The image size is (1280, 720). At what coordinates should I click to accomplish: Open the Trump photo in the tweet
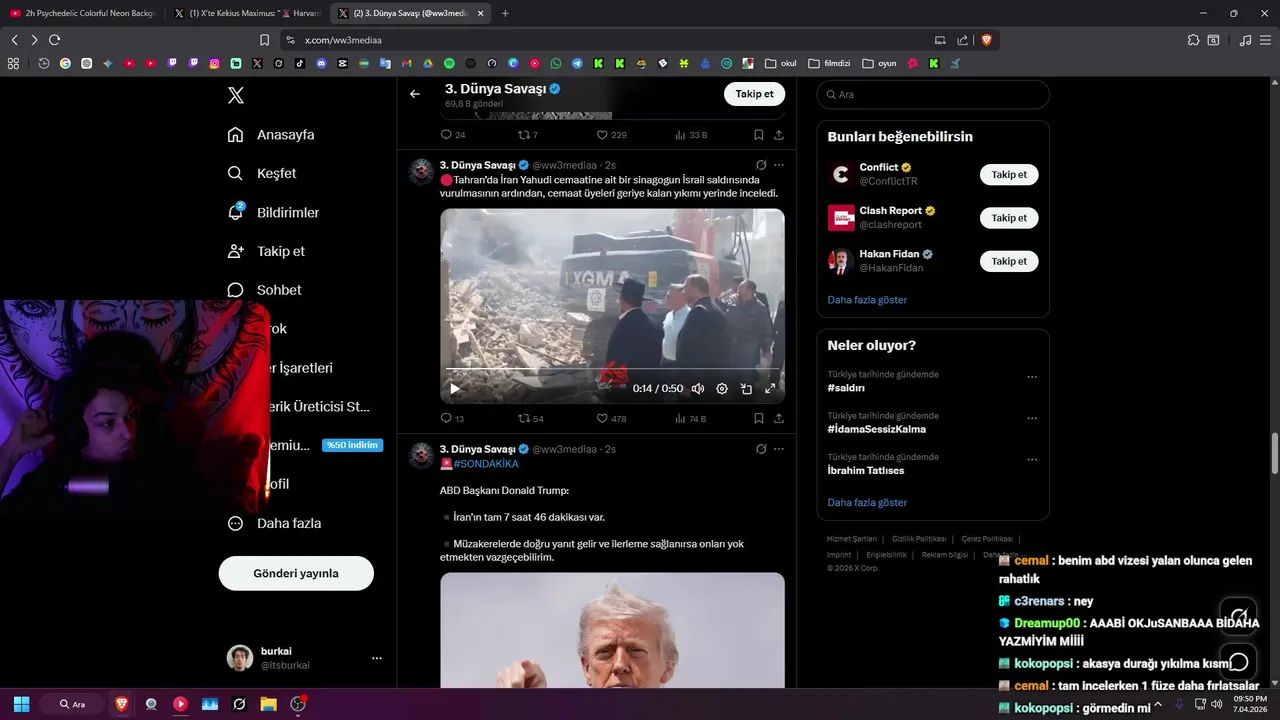[612, 630]
